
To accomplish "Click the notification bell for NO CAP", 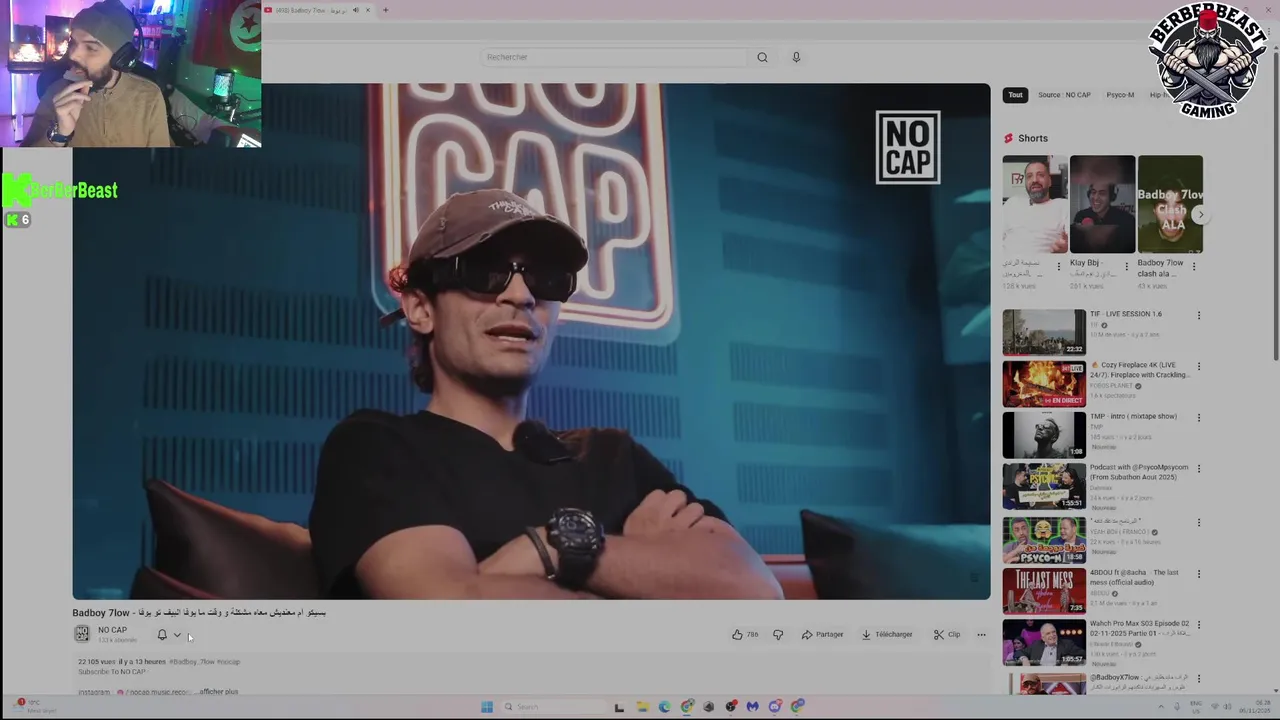I will click(x=162, y=634).
